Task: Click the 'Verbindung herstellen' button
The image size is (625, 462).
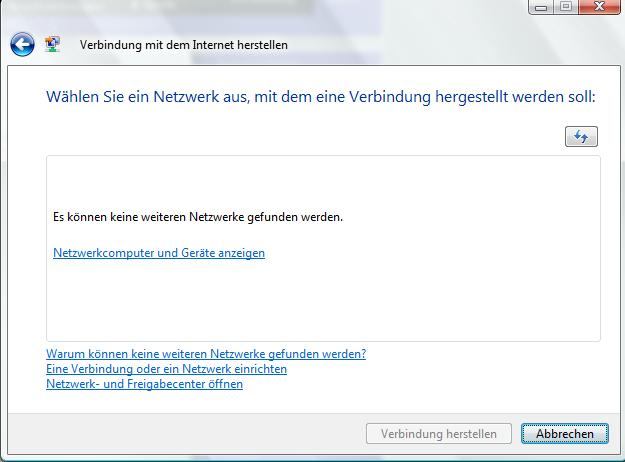Action: click(438, 434)
